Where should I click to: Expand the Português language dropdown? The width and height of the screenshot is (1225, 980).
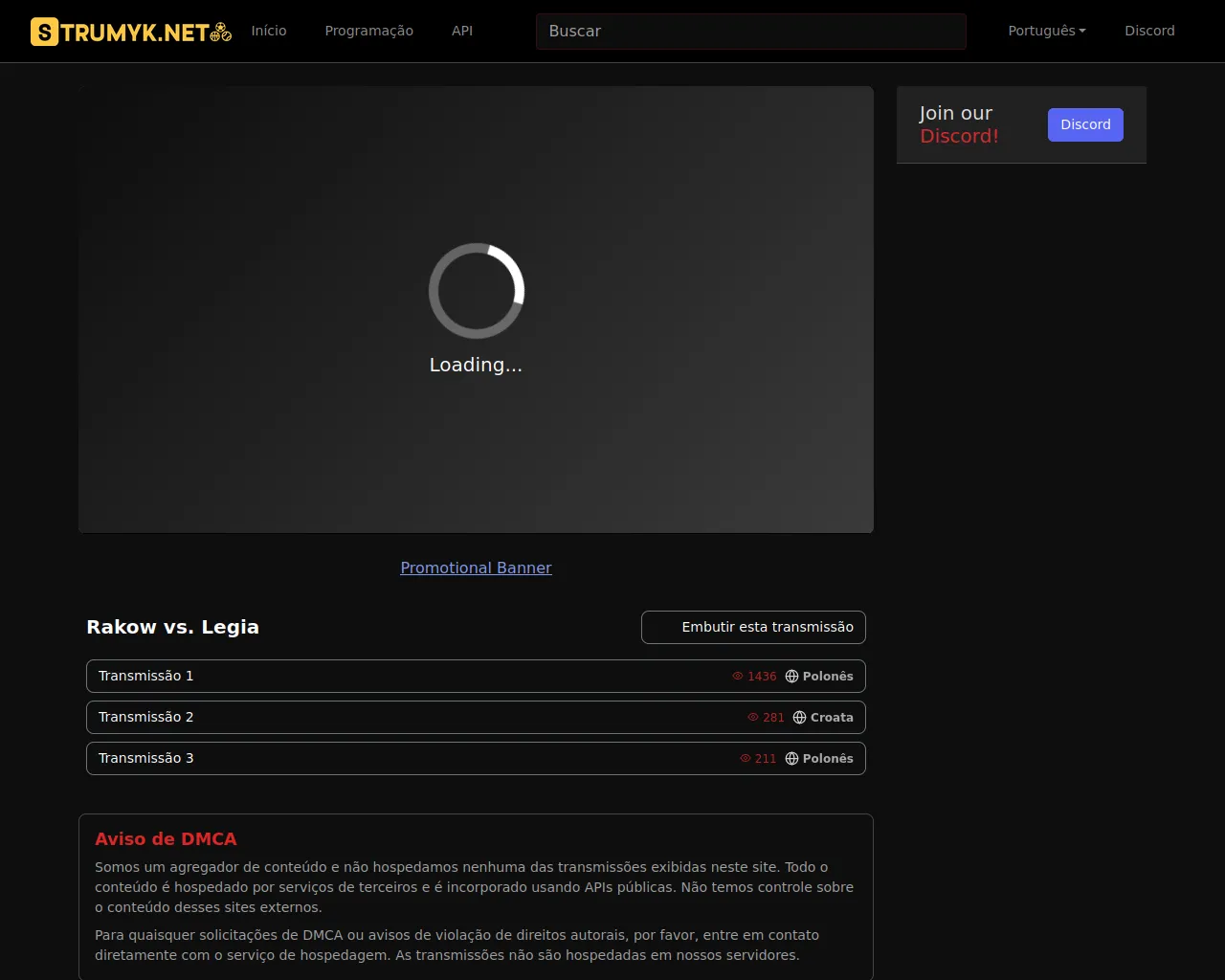click(1046, 31)
